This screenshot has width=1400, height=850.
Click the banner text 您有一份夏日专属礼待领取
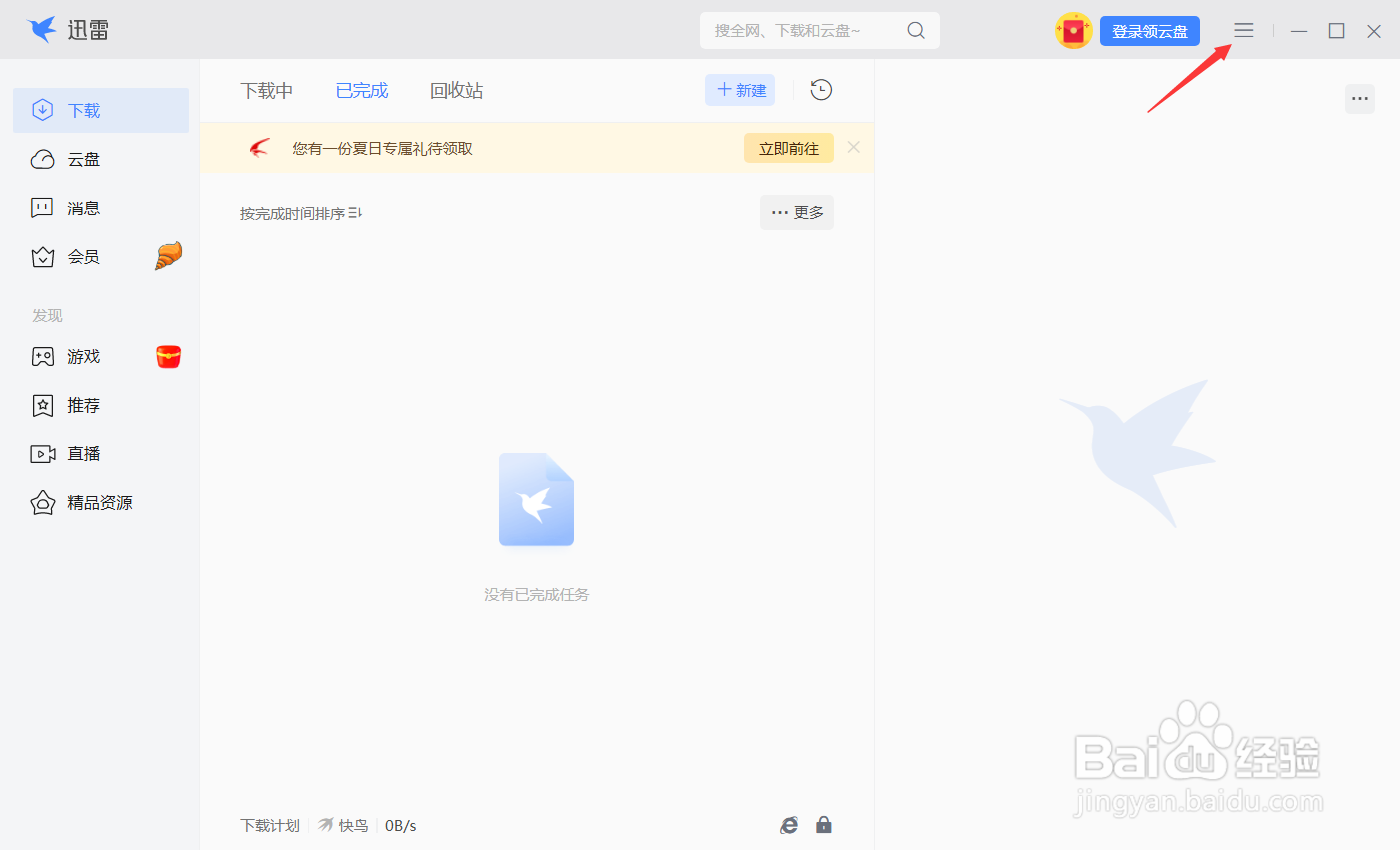point(382,148)
